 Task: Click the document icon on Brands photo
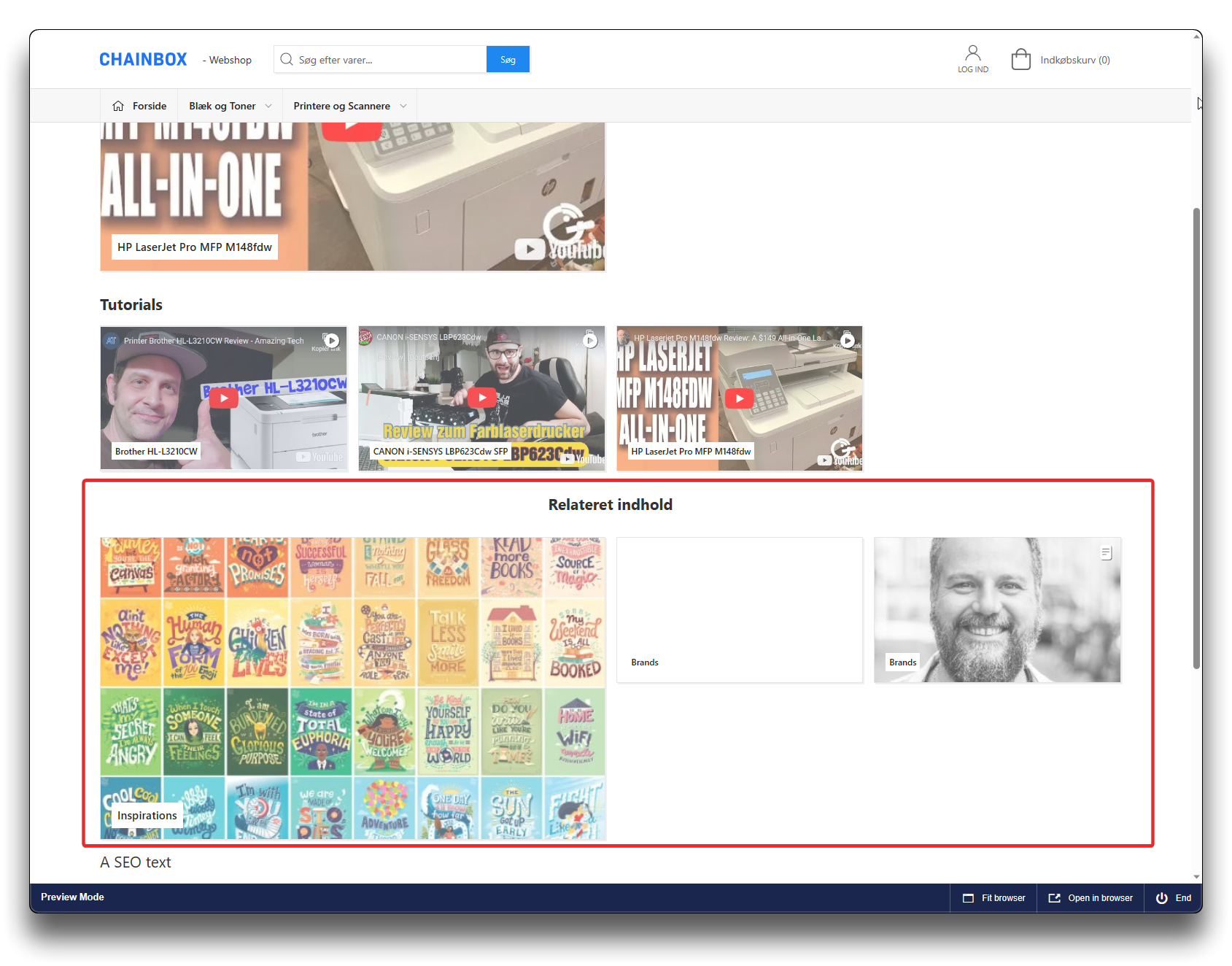[1106, 553]
